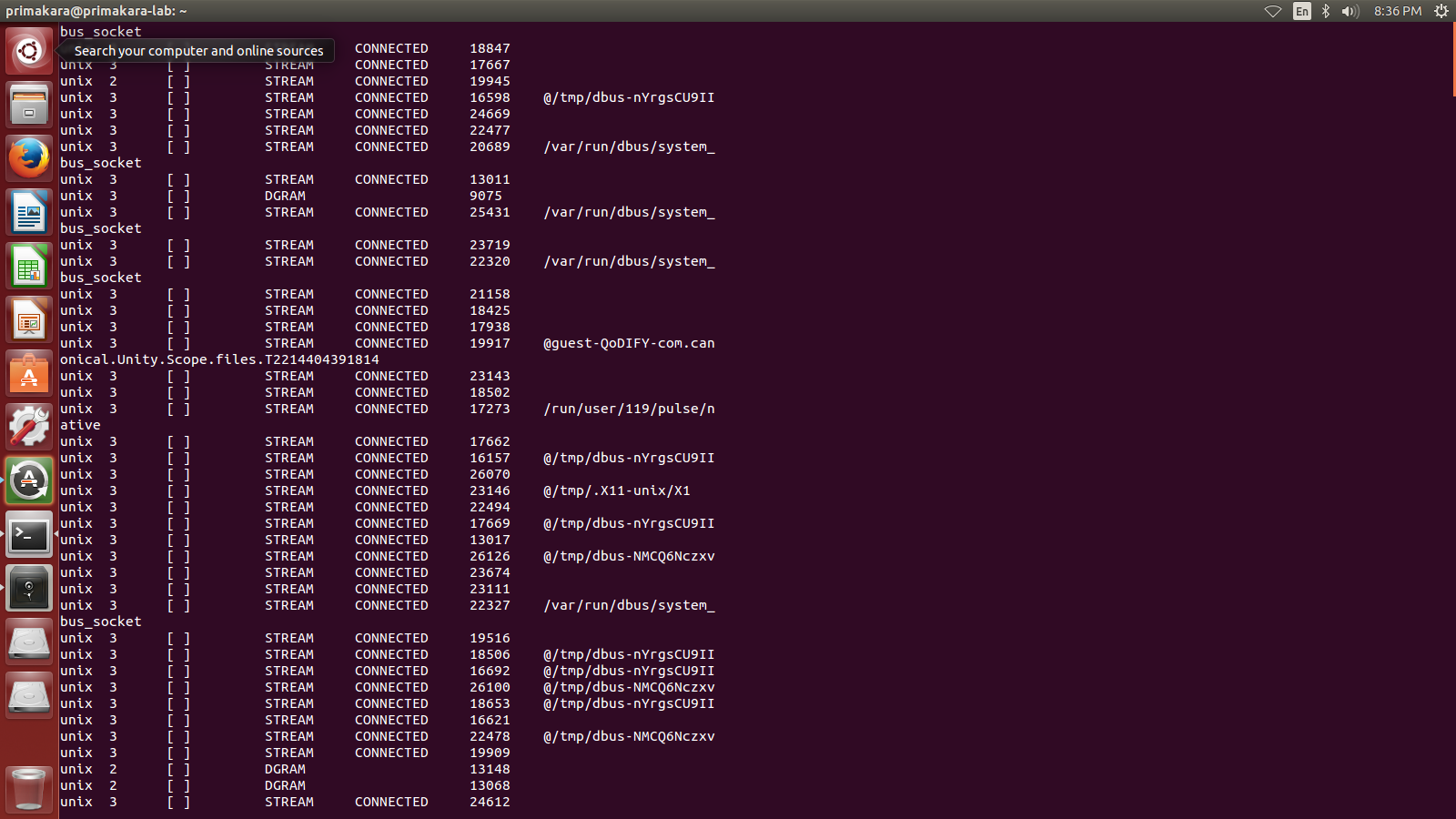This screenshot has width=1456, height=819.
Task: Launch Firefox web browser
Action: click(29, 157)
